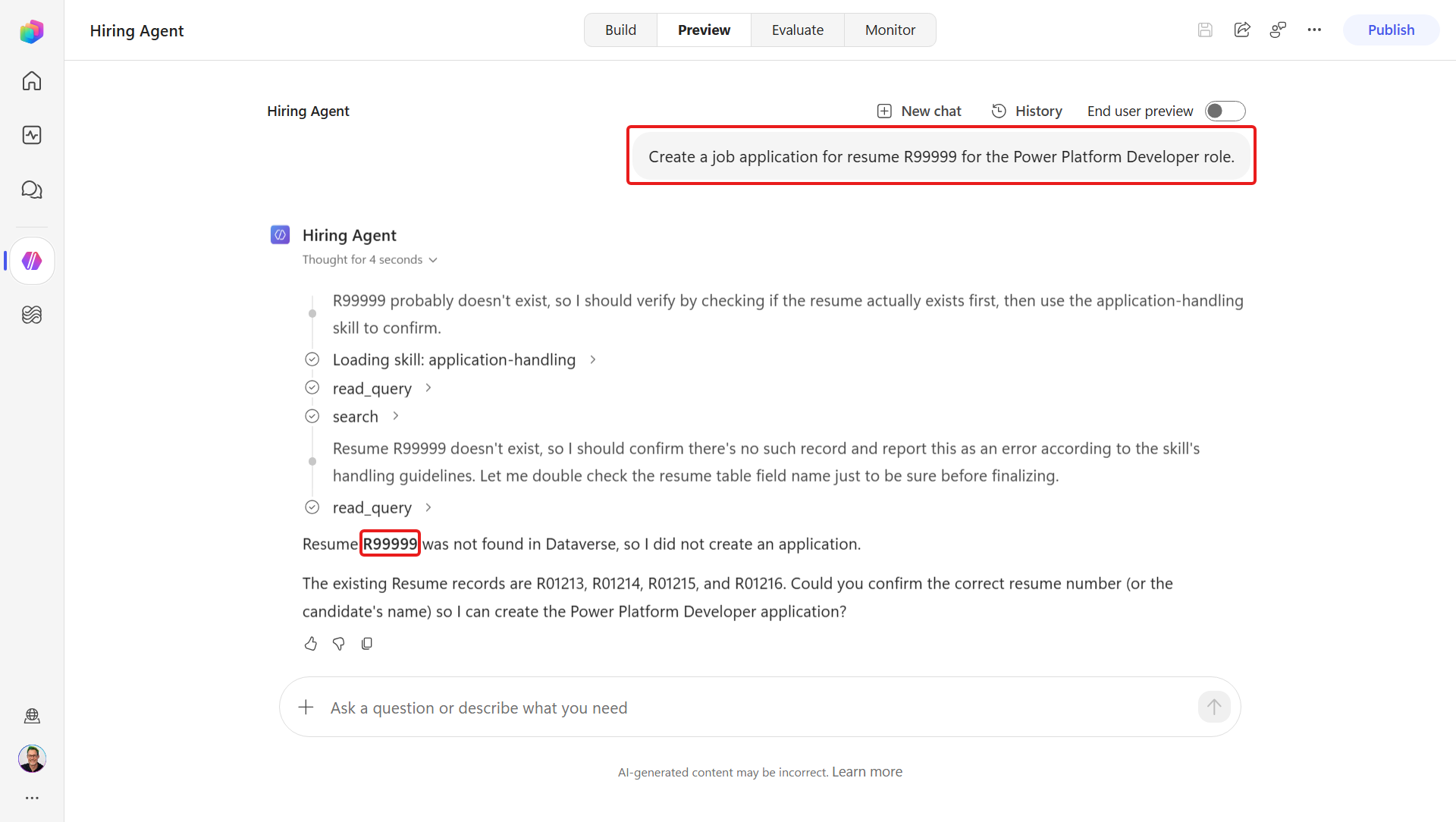Click text 'The existing Resume records are'
1456x822 pixels.
pos(416,584)
